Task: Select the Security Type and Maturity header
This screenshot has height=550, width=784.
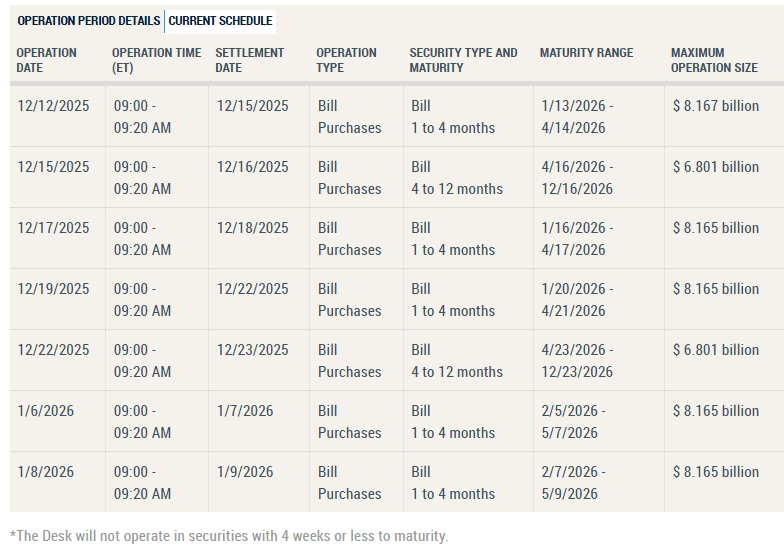Action: coord(463,60)
